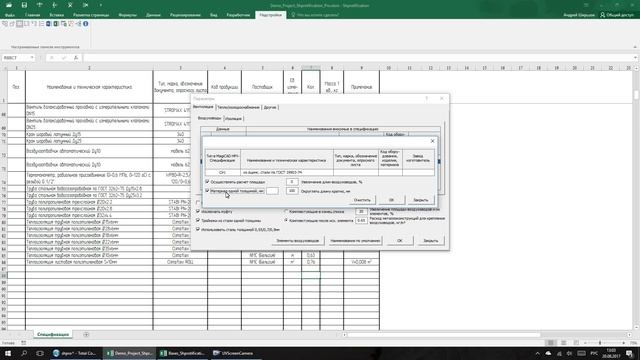
Task: Click Элементы воздуховодов button
Action: pos(297,241)
